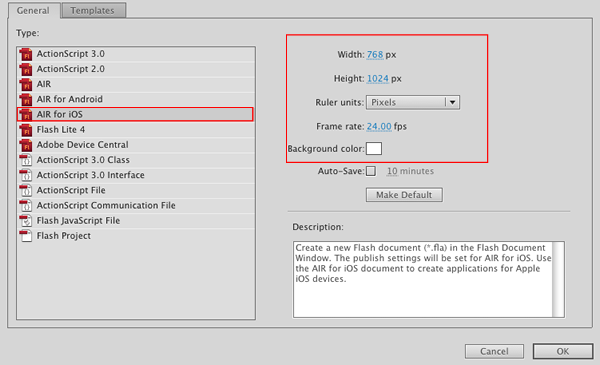Image resolution: width=600 pixels, height=365 pixels.
Task: Open the Templates tab
Action: coord(93,10)
